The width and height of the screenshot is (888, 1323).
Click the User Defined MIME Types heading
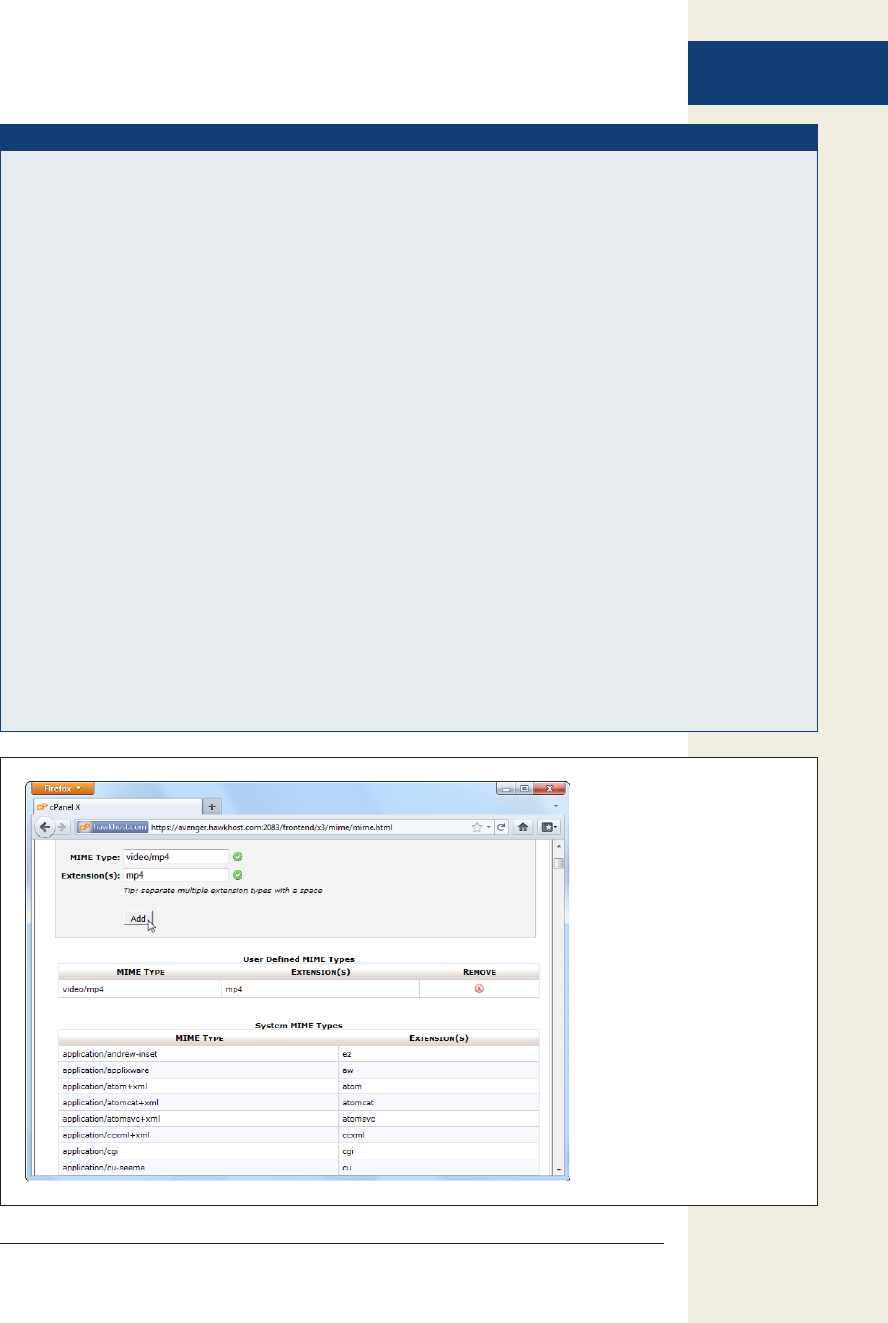pyautogui.click(x=299, y=959)
